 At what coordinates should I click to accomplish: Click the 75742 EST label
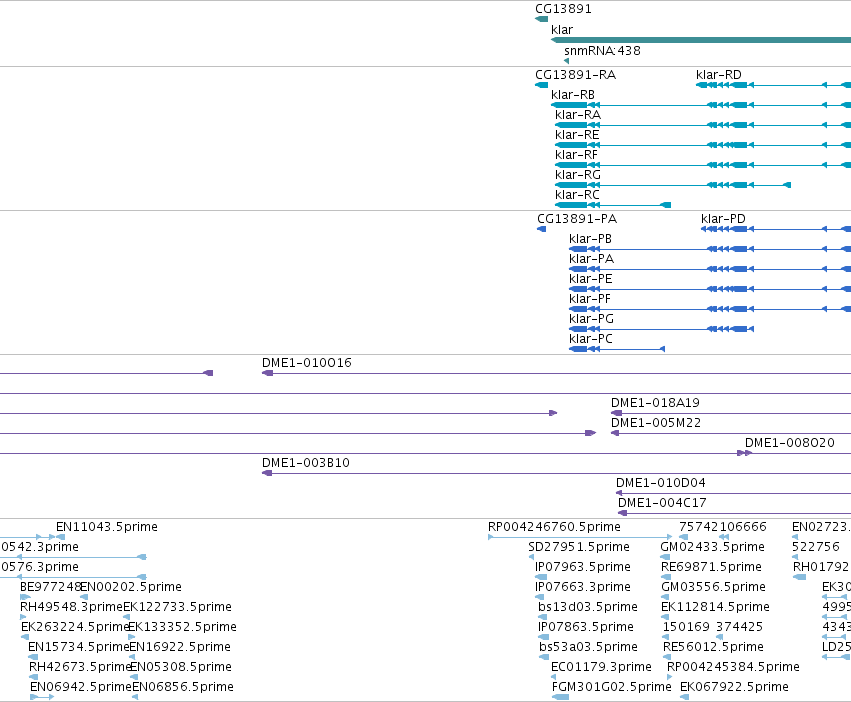(697, 527)
